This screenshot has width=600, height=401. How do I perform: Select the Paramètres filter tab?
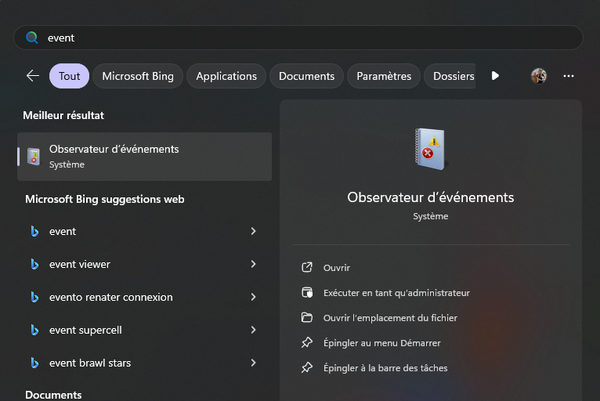pos(384,76)
